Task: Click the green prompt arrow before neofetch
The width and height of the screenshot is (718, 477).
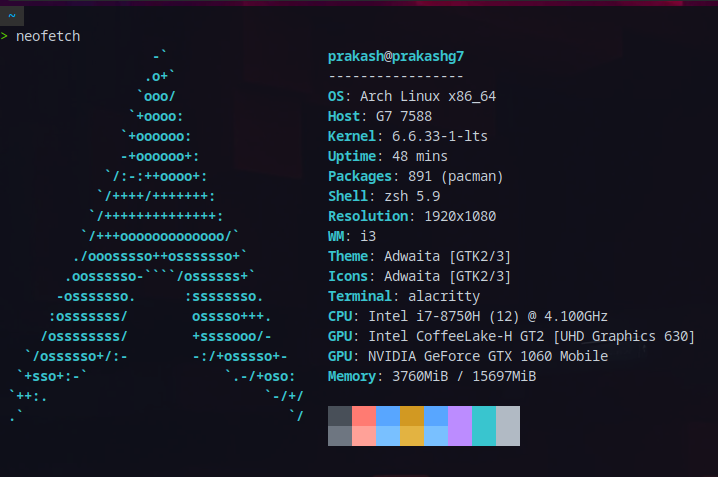Action: coord(4,36)
